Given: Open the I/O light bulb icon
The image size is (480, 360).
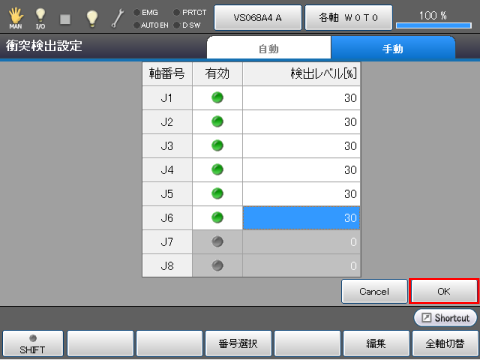Looking at the screenshot, I should (x=40, y=18).
